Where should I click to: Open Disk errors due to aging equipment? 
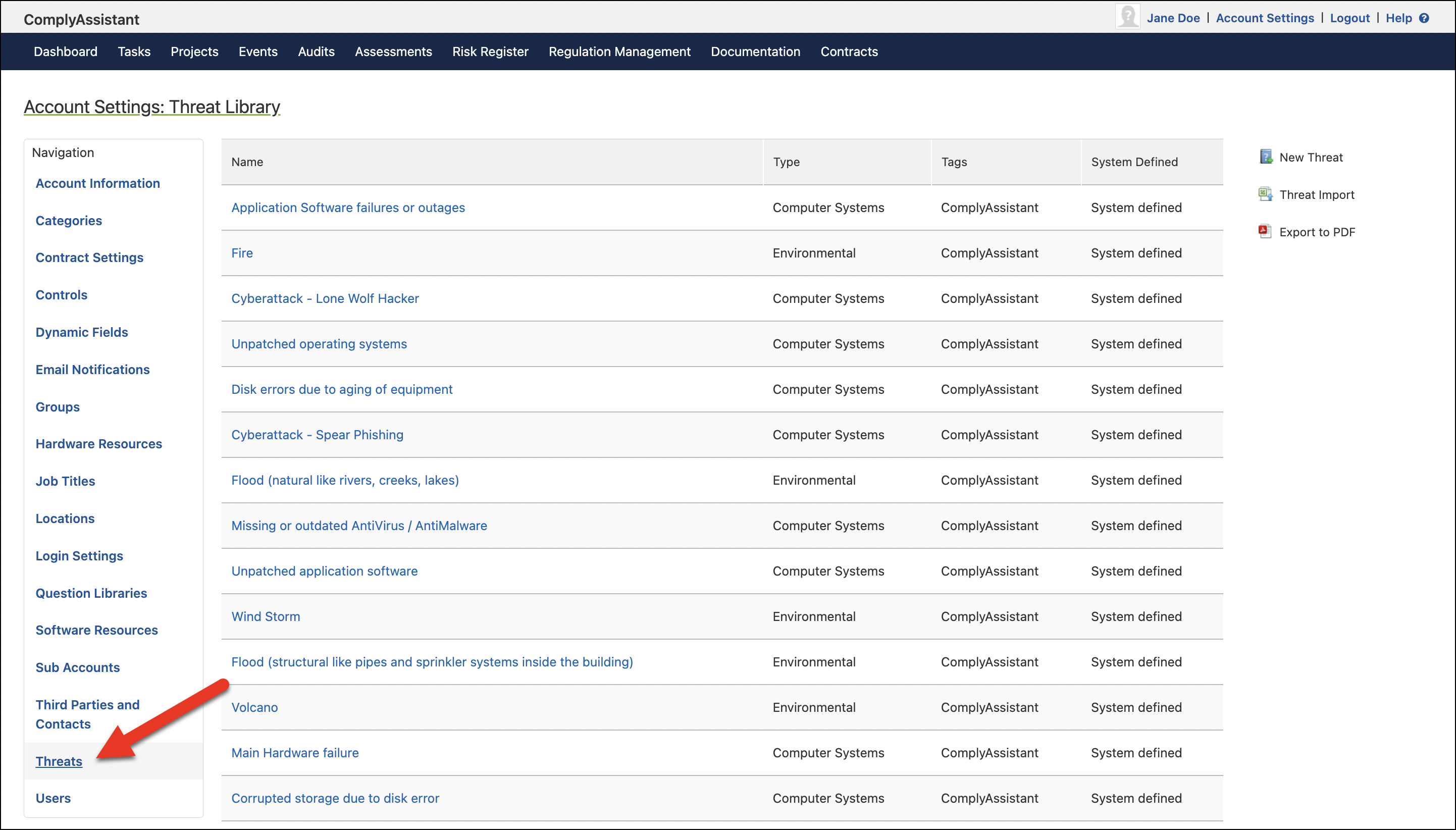click(341, 389)
